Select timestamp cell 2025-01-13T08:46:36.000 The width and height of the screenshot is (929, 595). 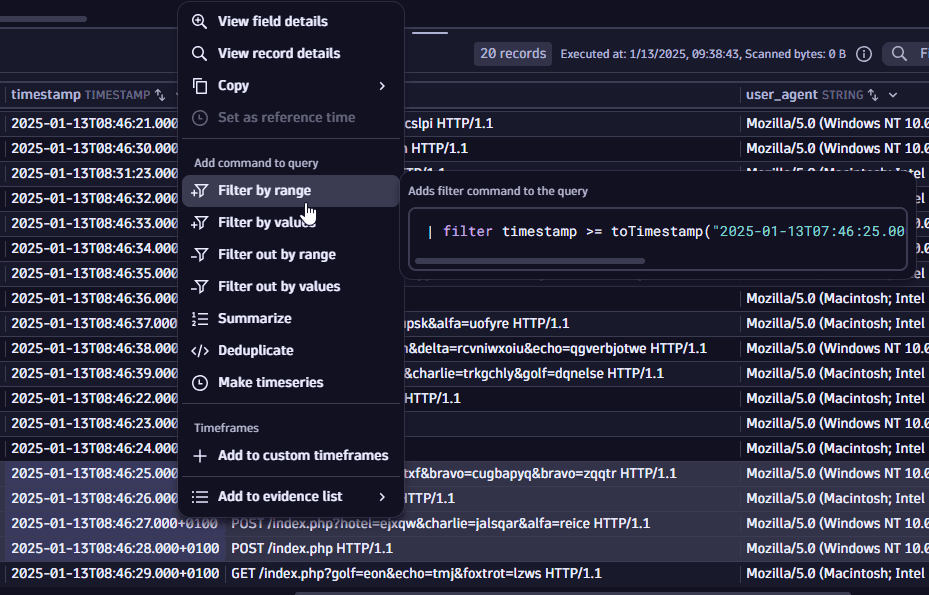coord(94,299)
